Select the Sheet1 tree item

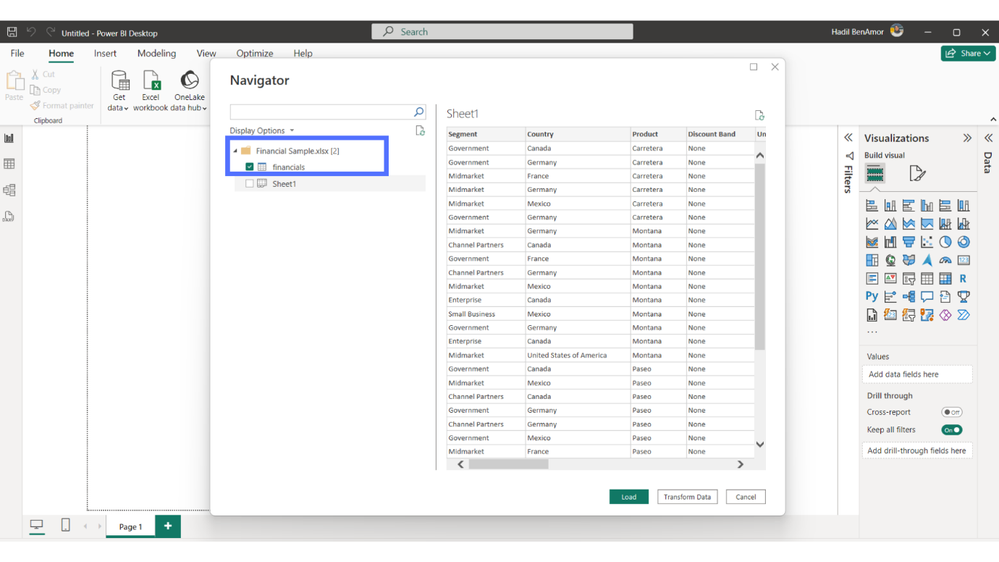(330, 184)
